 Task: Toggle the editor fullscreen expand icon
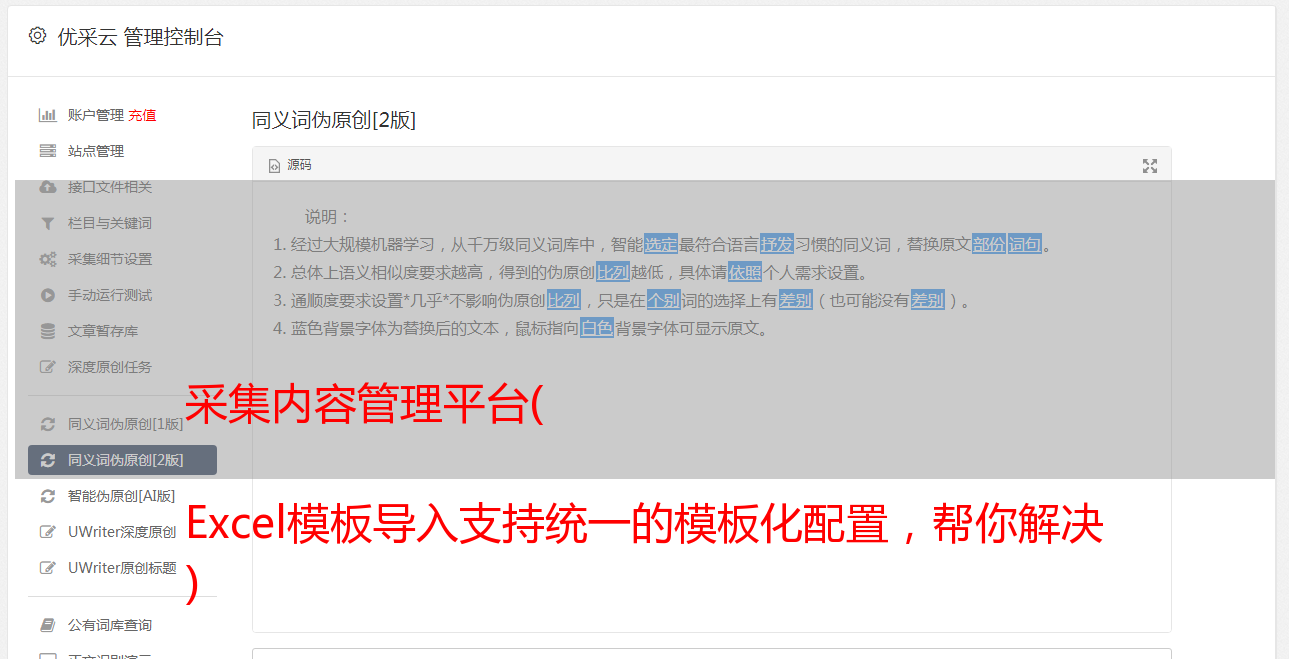coord(1150,166)
